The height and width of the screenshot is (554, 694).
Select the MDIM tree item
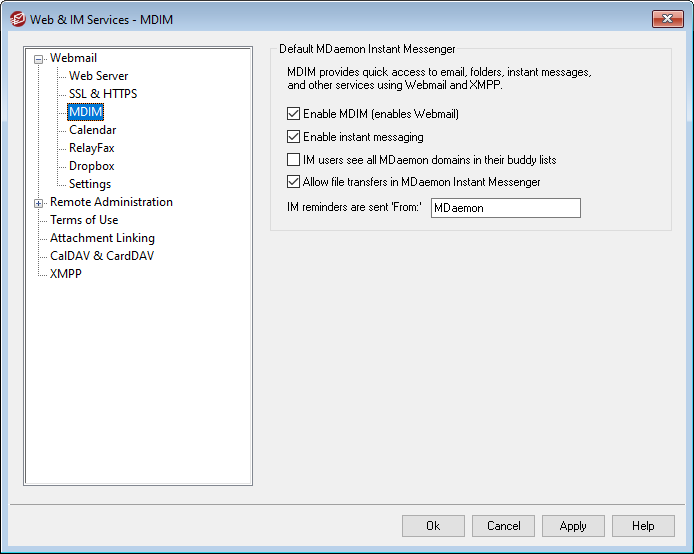point(86,112)
